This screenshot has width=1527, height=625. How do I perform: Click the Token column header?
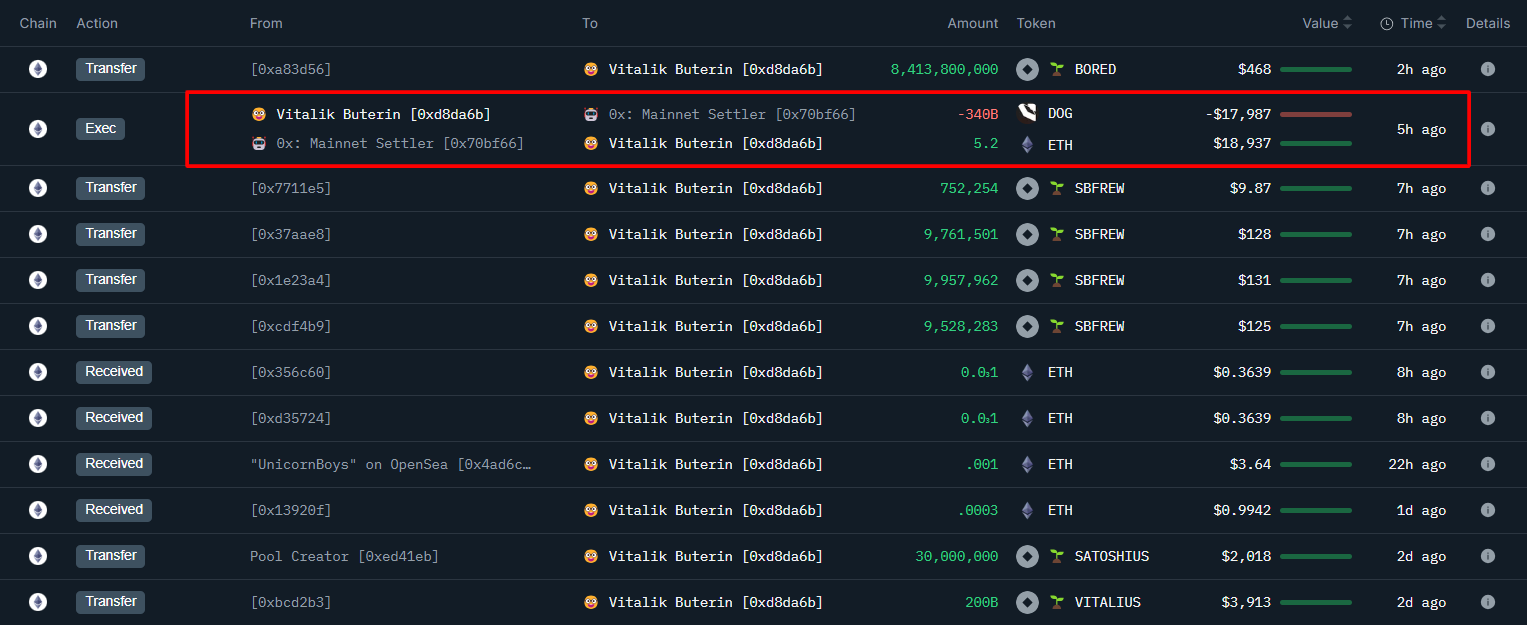click(1035, 22)
